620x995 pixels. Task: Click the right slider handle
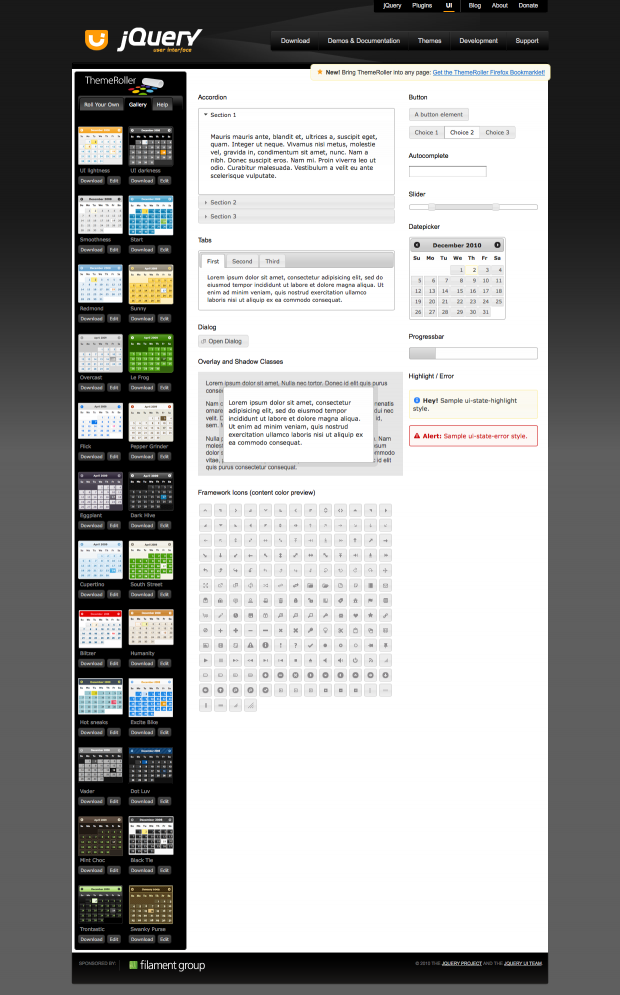pyautogui.click(x=496, y=207)
